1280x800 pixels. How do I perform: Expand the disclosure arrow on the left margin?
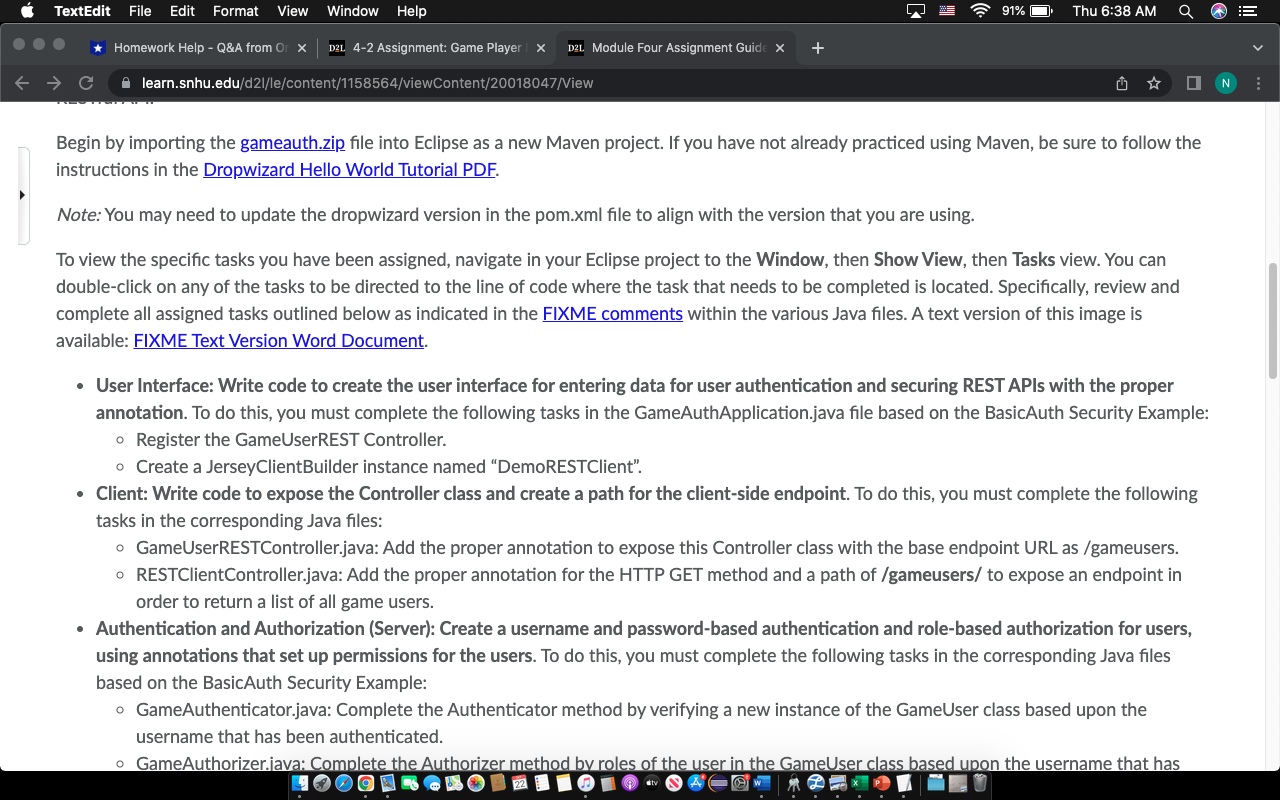[x=23, y=196]
